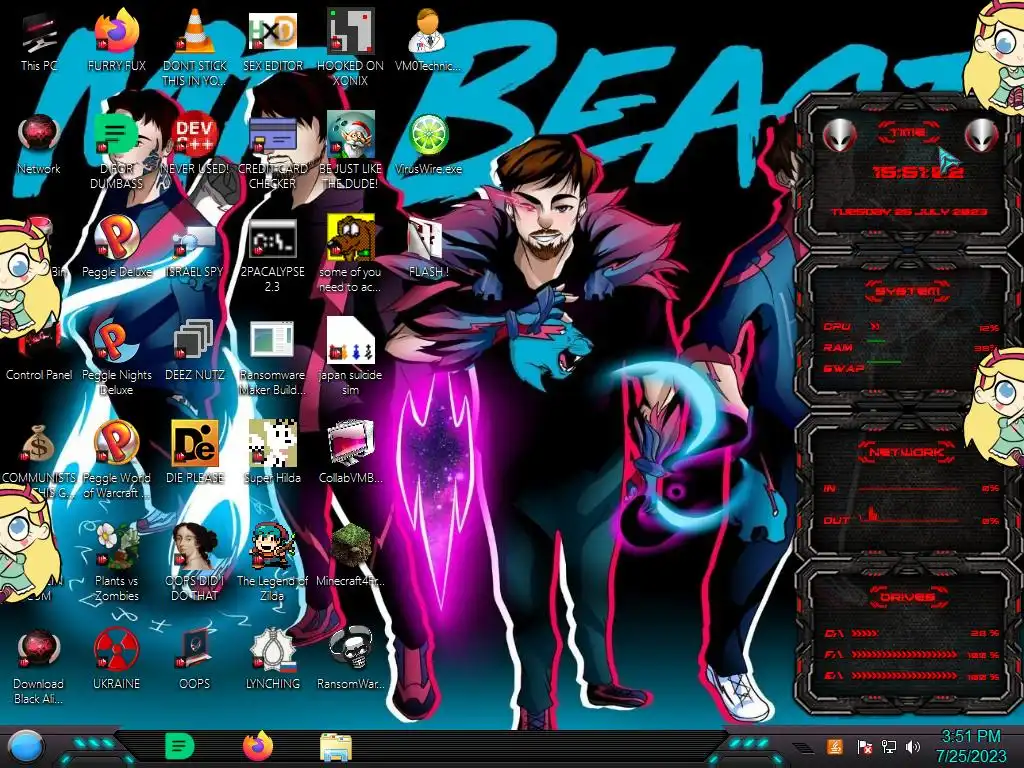This screenshot has height=768, width=1024.
Task: Launch Firefox from the taskbar
Action: (258, 746)
